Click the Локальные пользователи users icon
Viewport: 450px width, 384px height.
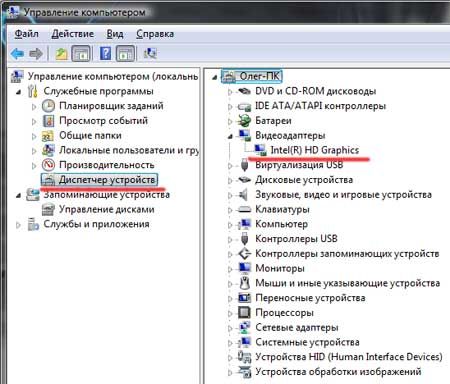coord(48,150)
